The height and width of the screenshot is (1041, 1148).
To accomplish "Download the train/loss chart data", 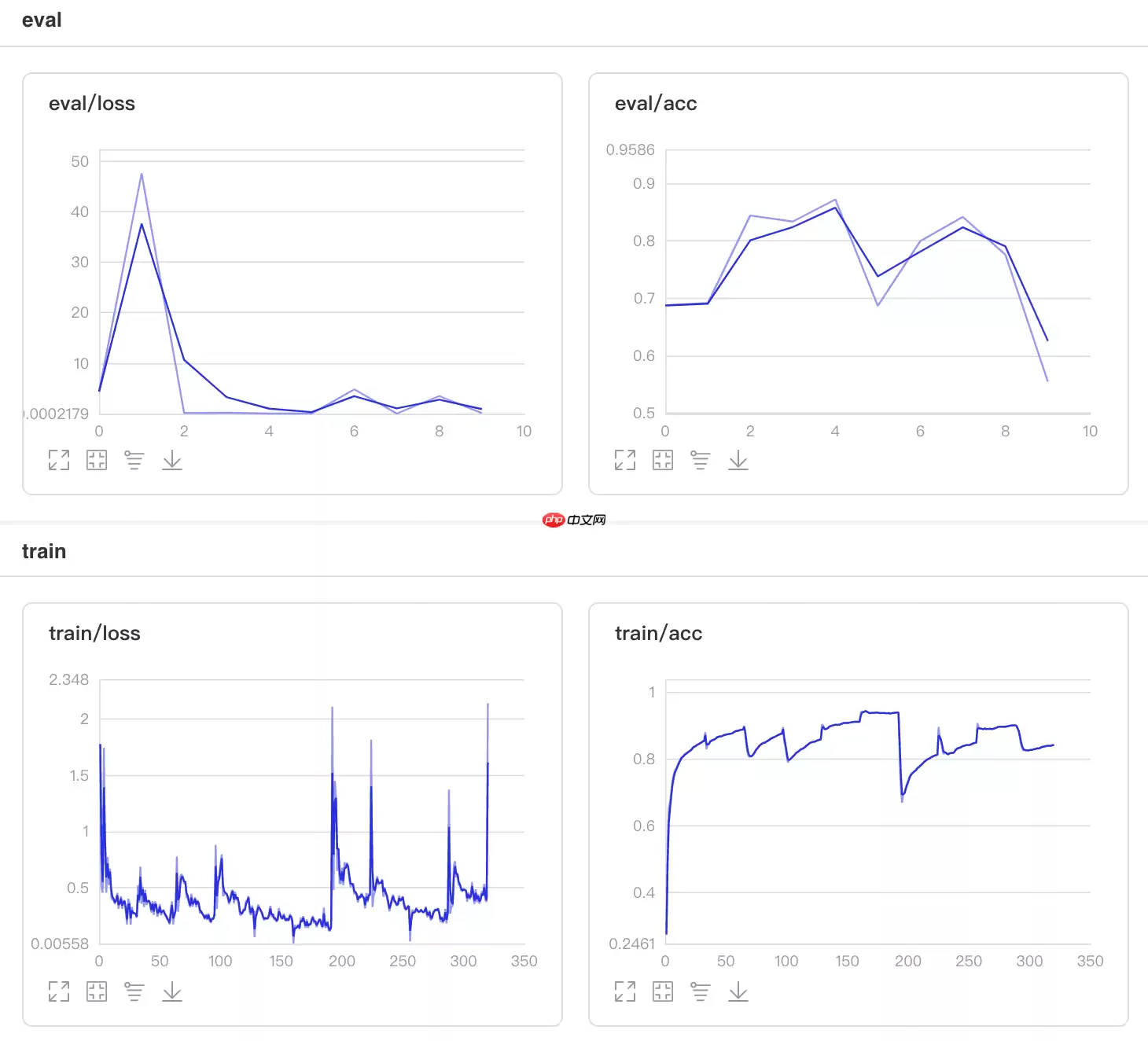I will pyautogui.click(x=172, y=991).
